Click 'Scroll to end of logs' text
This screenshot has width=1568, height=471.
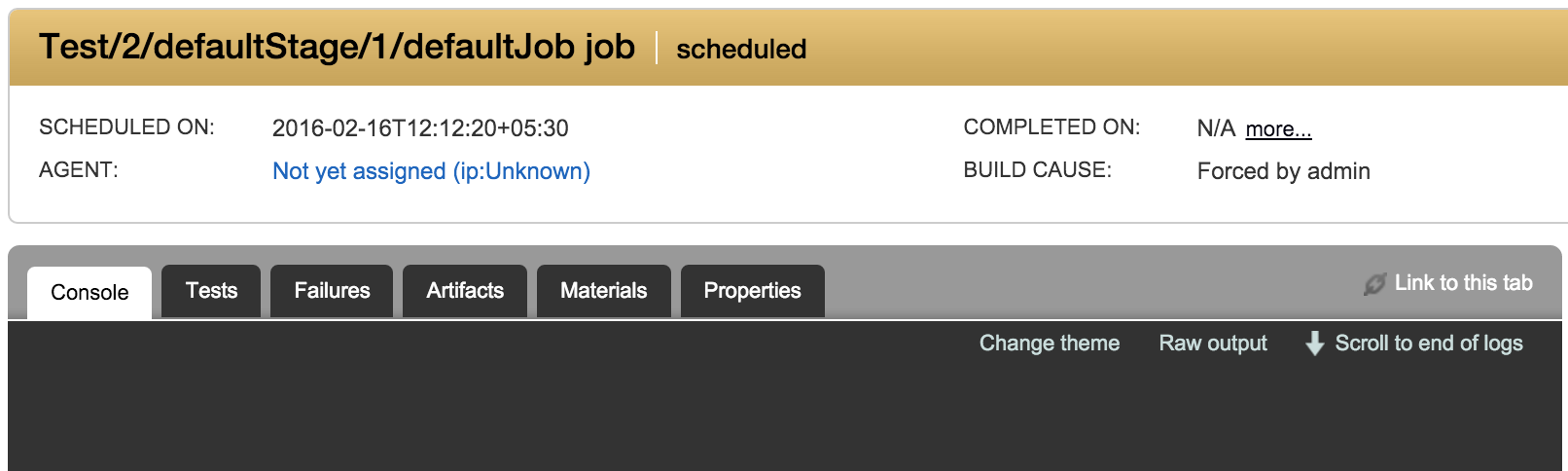[x=1428, y=344]
